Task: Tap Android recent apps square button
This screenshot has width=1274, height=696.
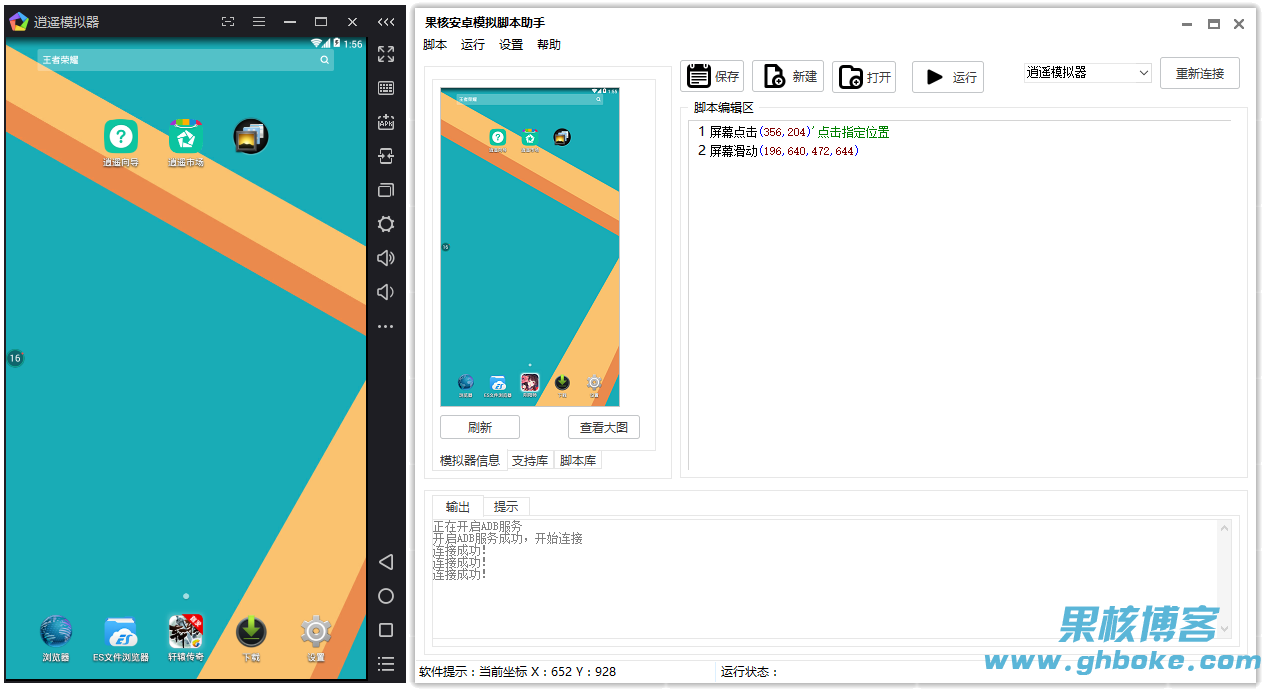Action: pyautogui.click(x=386, y=630)
